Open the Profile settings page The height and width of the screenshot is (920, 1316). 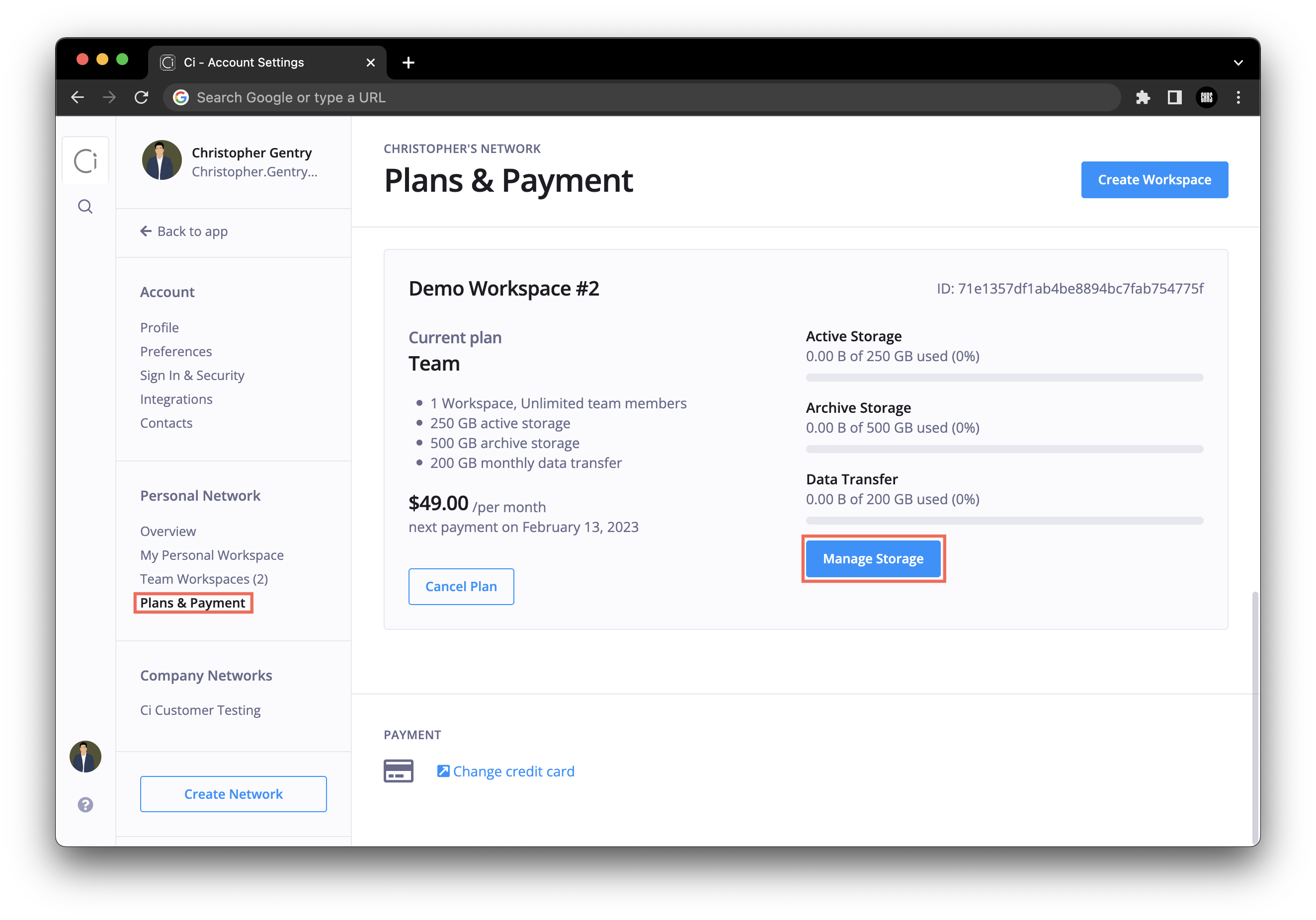(160, 328)
